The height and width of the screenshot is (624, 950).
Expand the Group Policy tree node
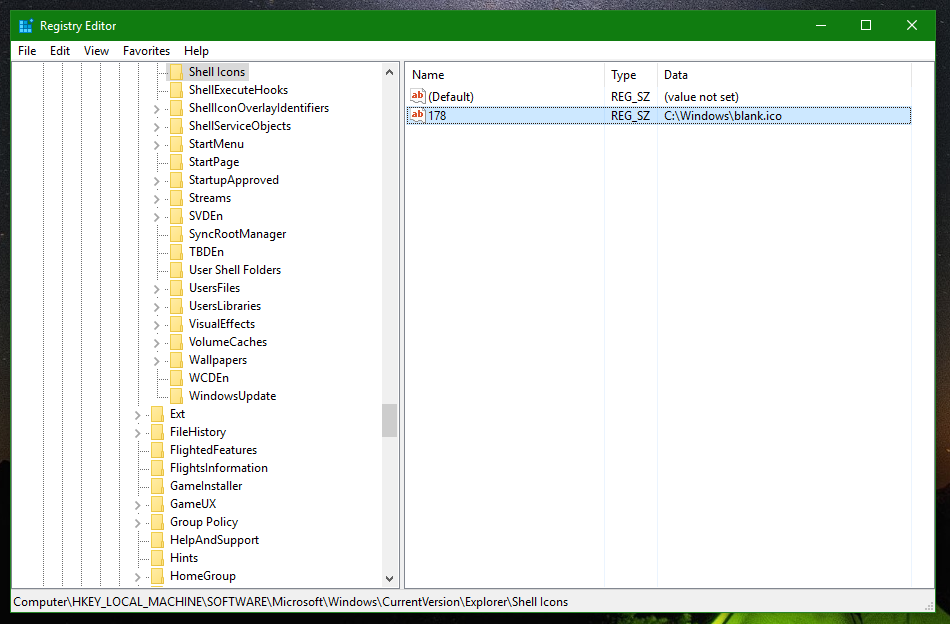138,522
